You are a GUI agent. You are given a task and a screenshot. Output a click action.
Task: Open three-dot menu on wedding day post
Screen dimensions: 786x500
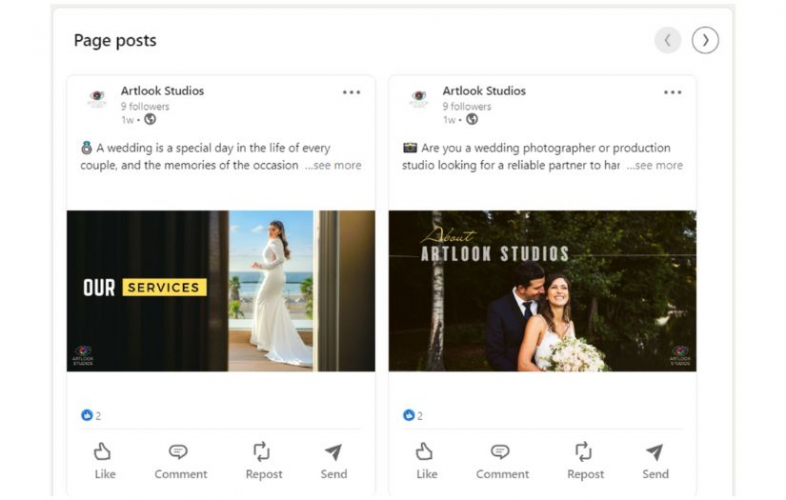[x=351, y=92]
